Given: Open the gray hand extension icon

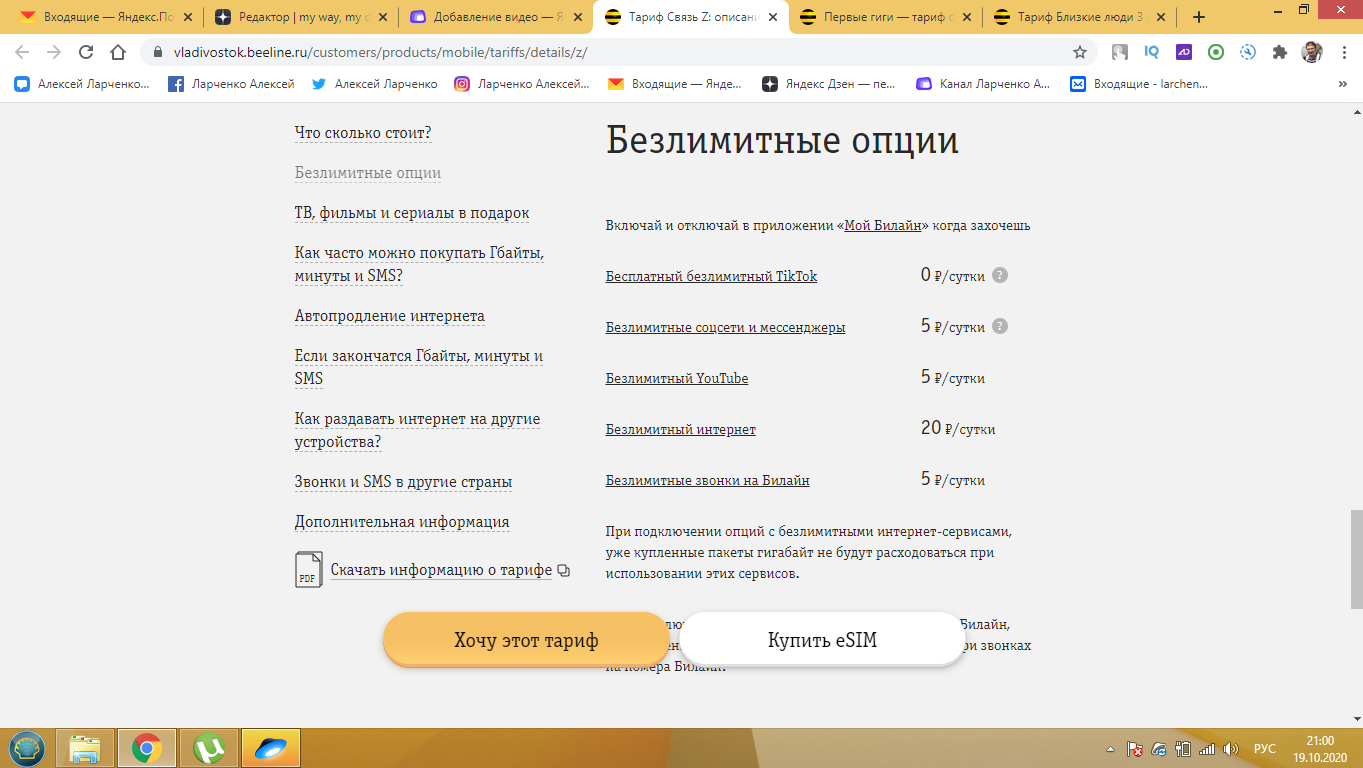Looking at the screenshot, I should 1120,52.
